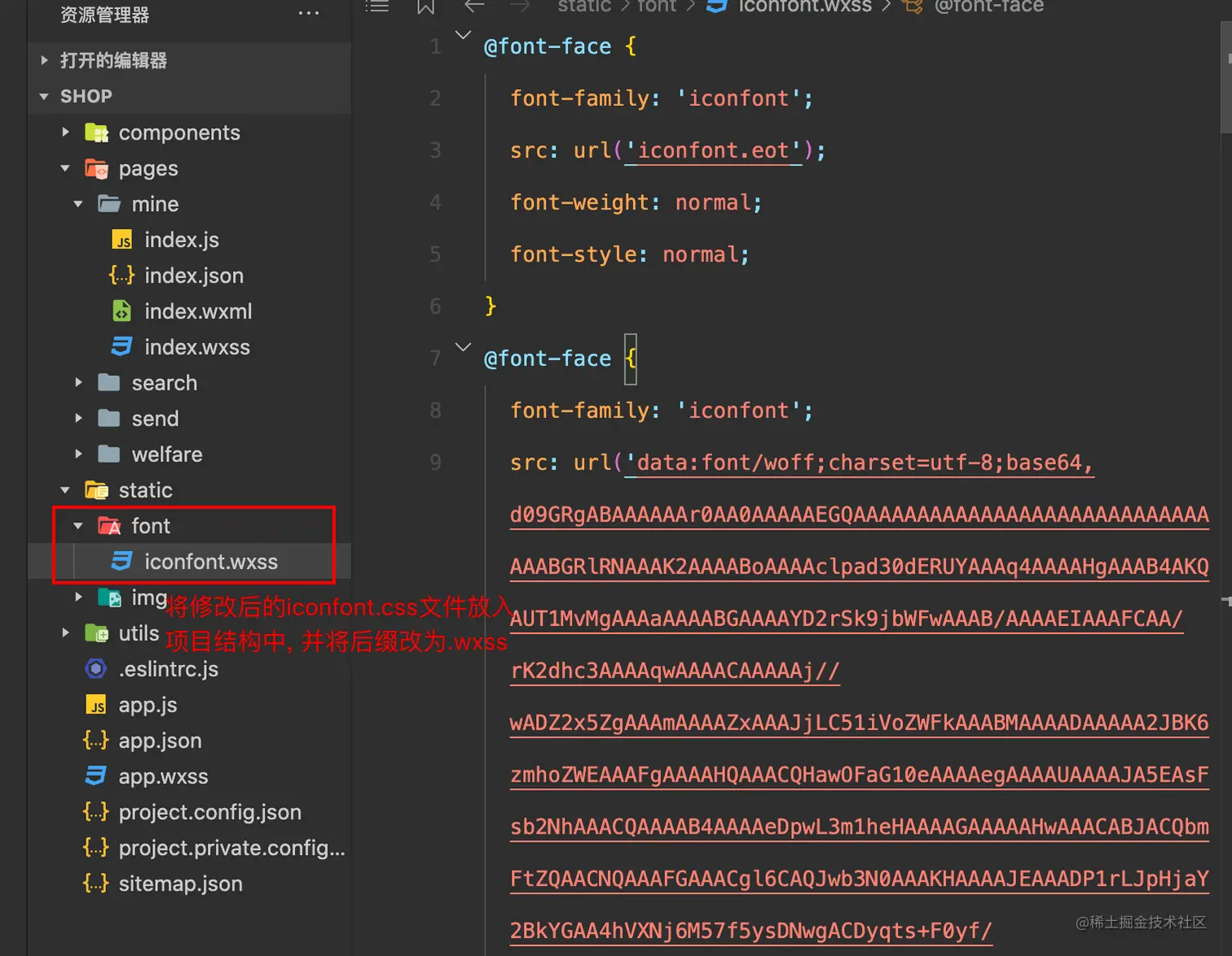Screen dimensions: 1232x956
Task: Select the iconfont.wxss breadcrumb item
Action: 805,7
